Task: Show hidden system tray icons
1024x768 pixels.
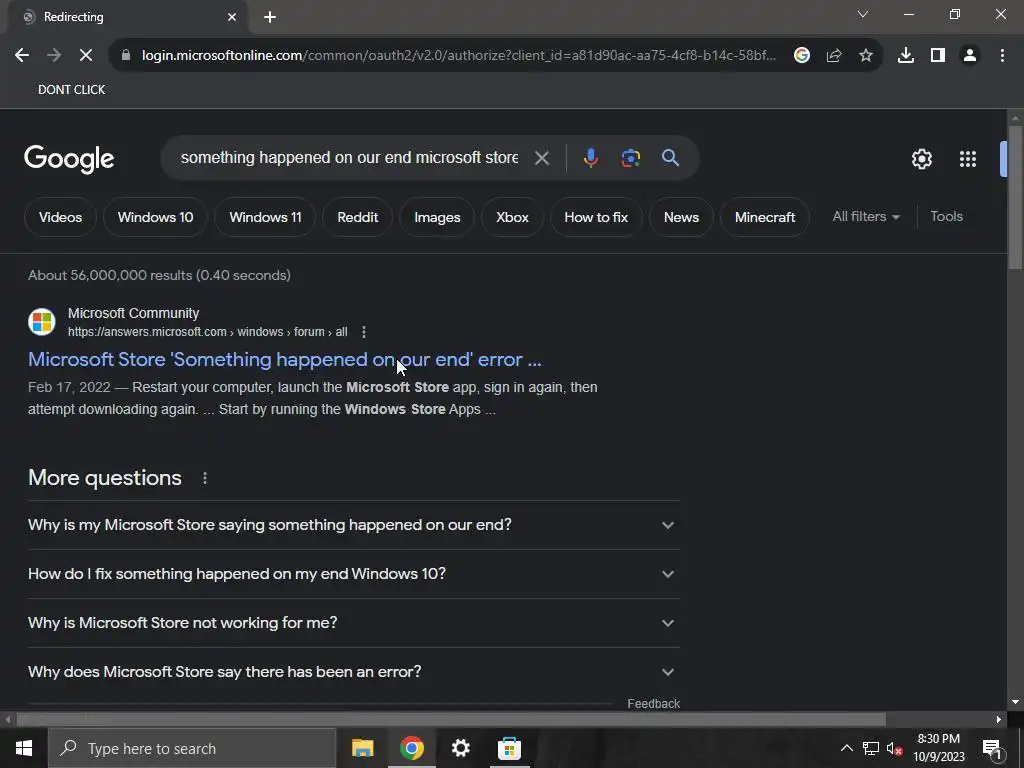Action: (846, 748)
